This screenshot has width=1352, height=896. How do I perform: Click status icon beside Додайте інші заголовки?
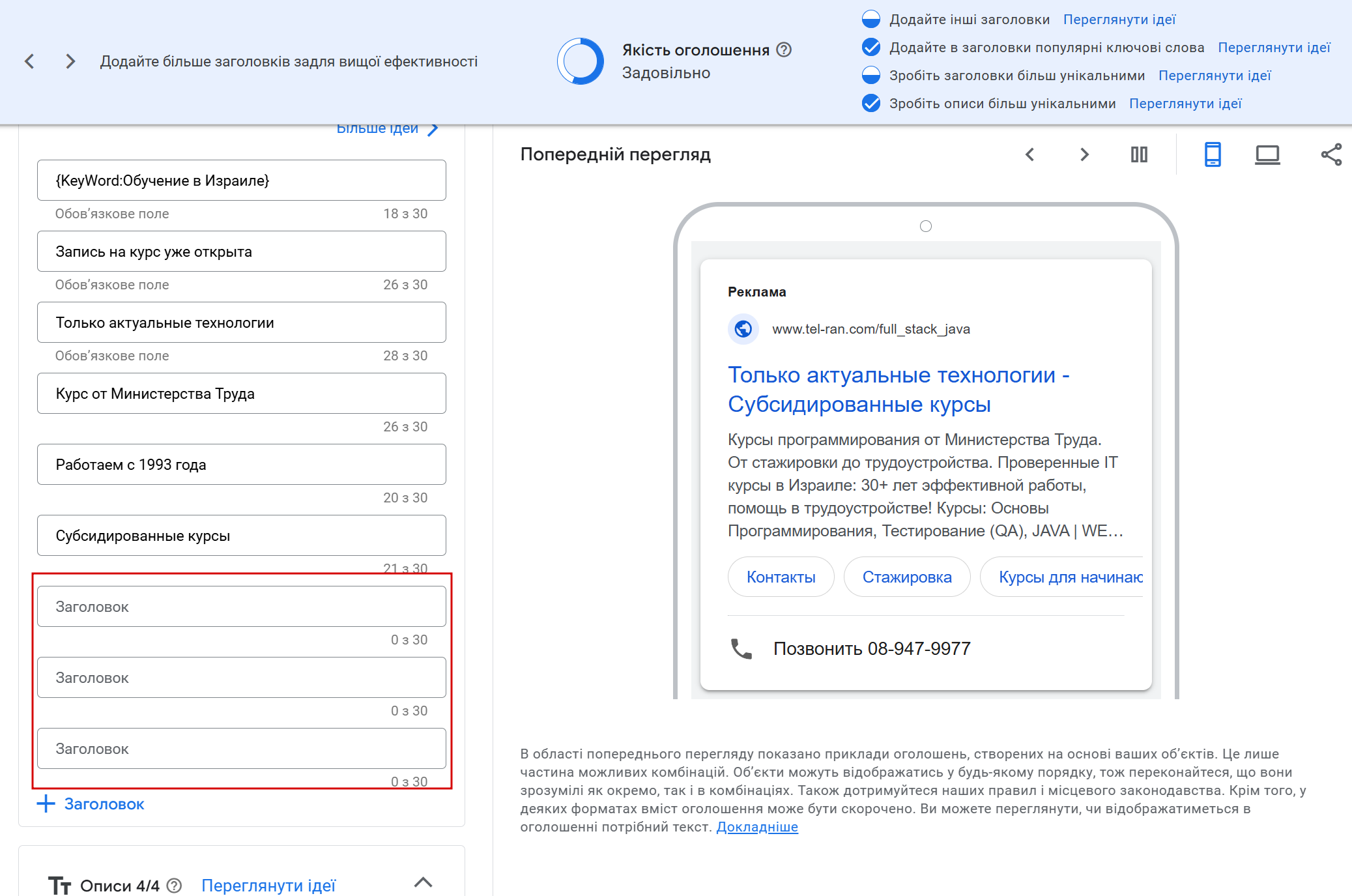pyautogui.click(x=871, y=20)
